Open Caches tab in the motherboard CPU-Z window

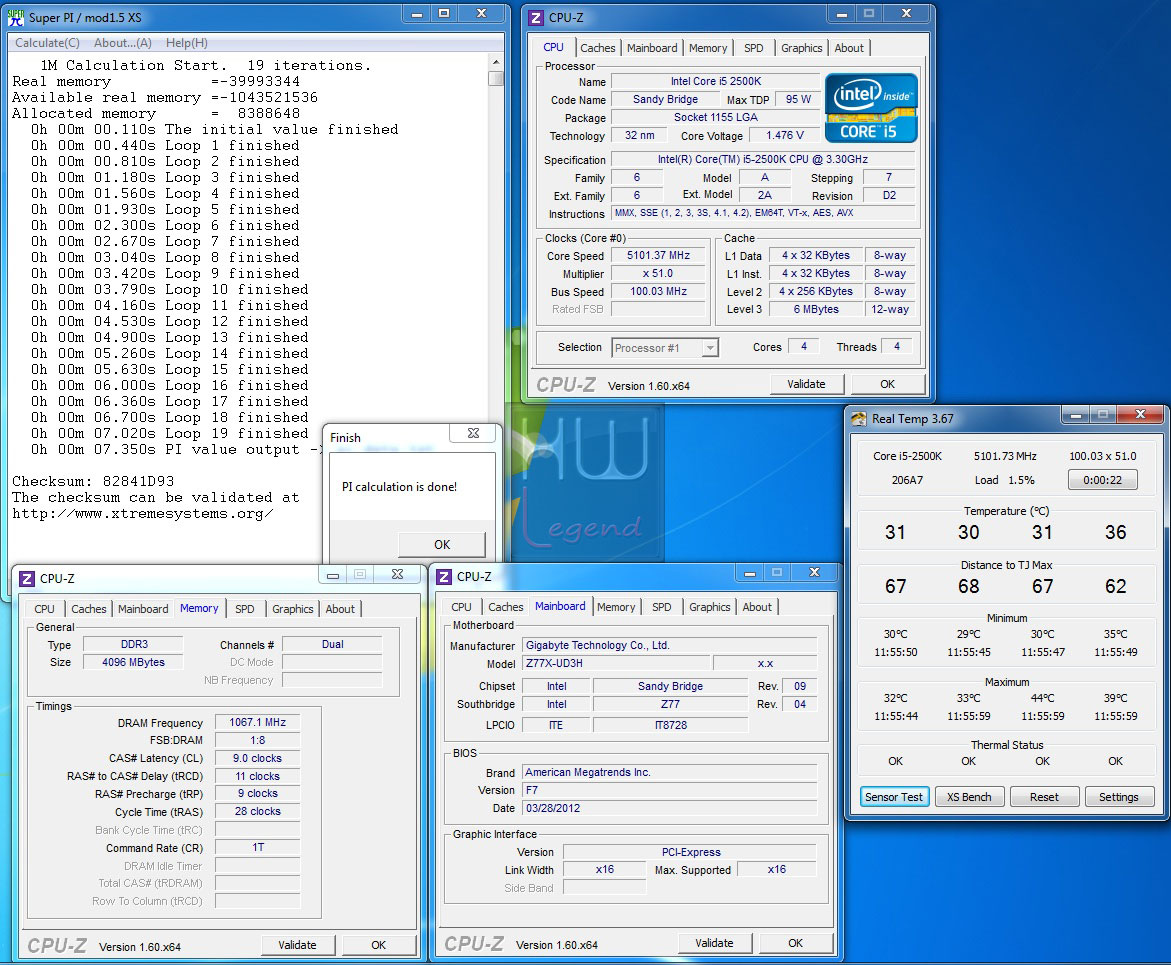click(x=506, y=607)
